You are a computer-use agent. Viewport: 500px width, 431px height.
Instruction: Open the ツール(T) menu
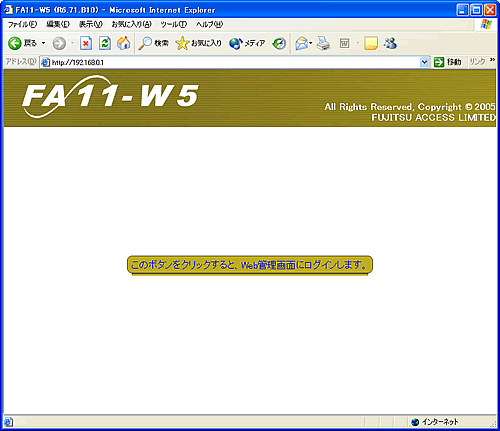click(173, 24)
